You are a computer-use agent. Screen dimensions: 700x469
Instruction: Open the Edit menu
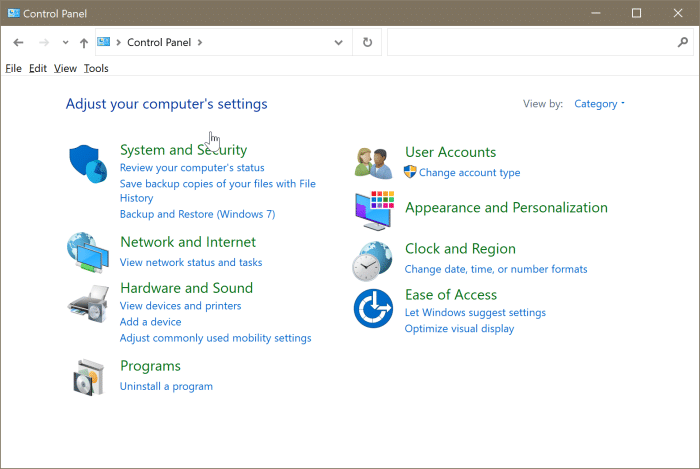pos(38,68)
